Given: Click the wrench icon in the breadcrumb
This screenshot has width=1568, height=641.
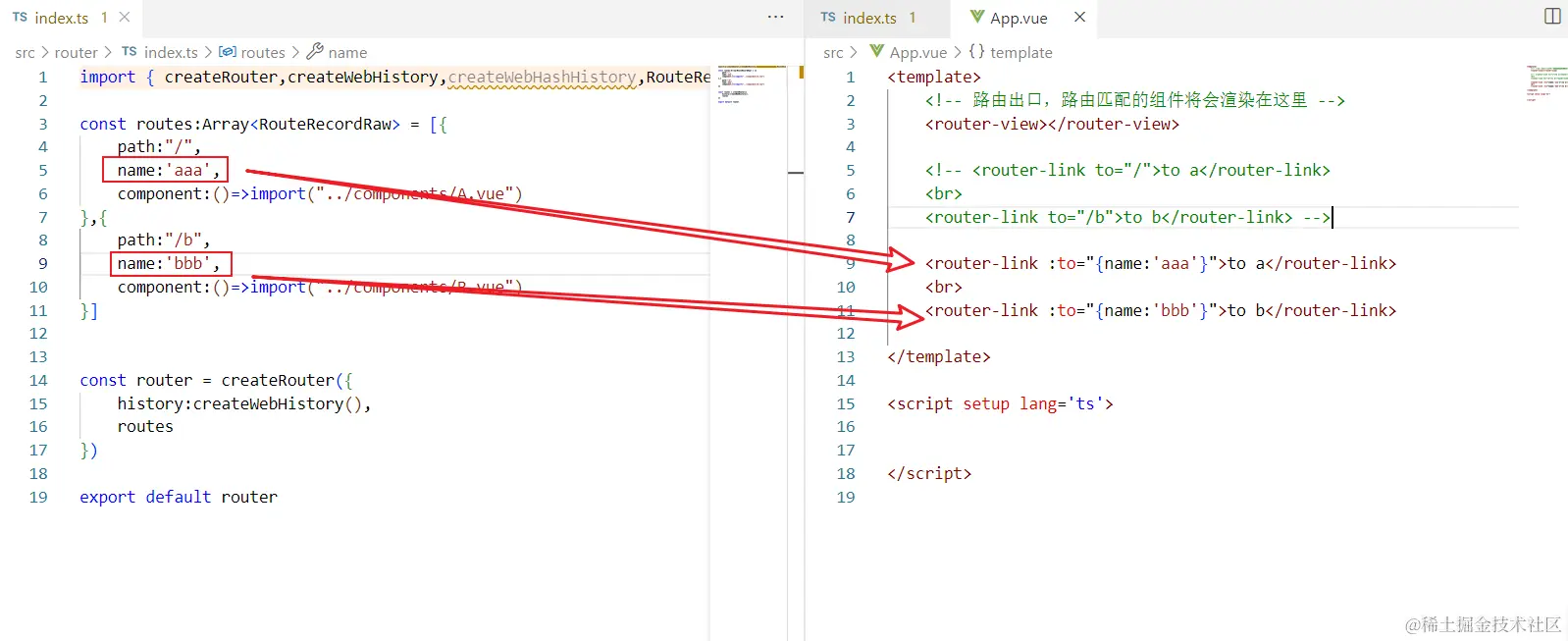Looking at the screenshot, I should pyautogui.click(x=315, y=52).
